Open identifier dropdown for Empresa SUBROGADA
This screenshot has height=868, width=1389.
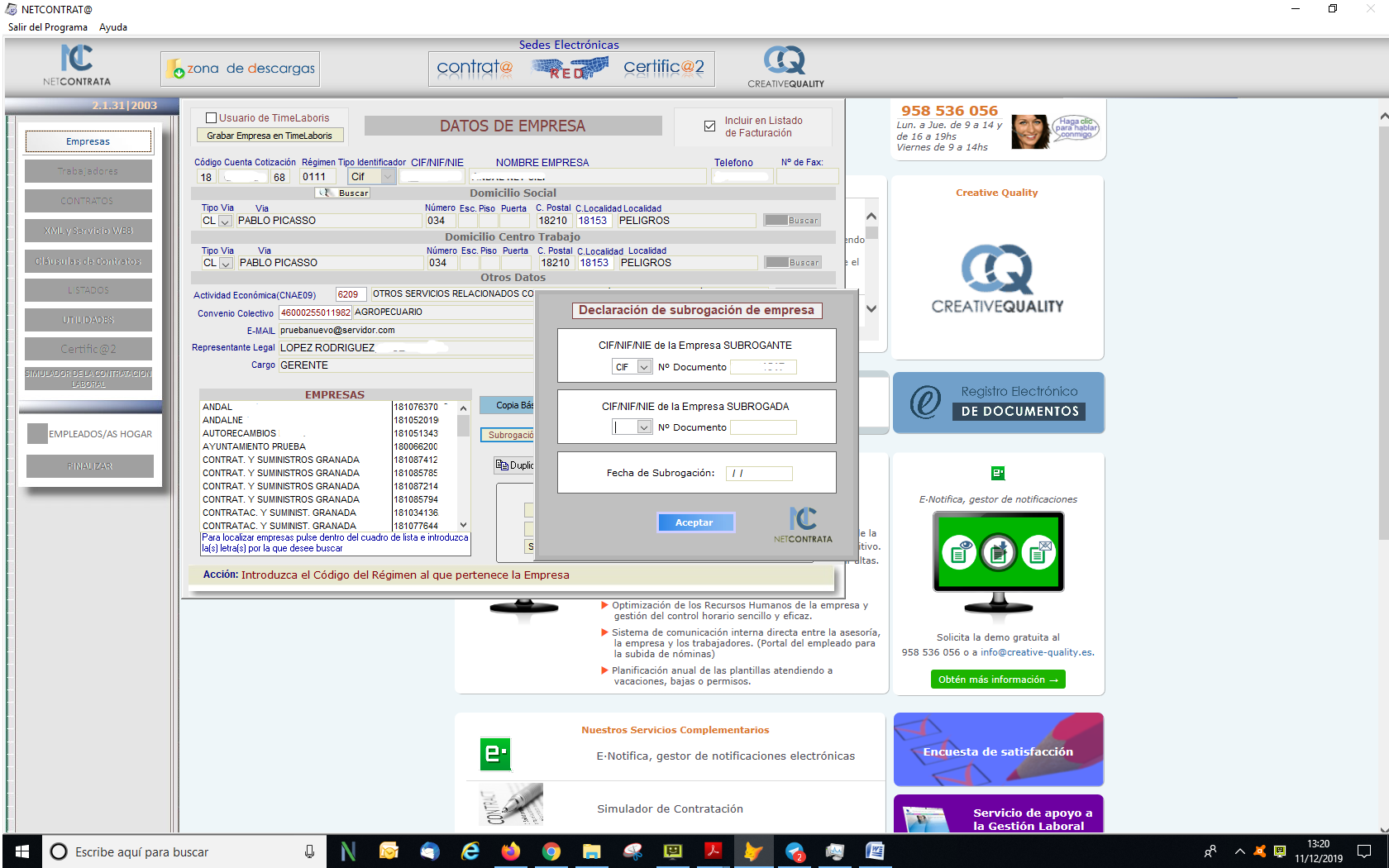coord(644,427)
